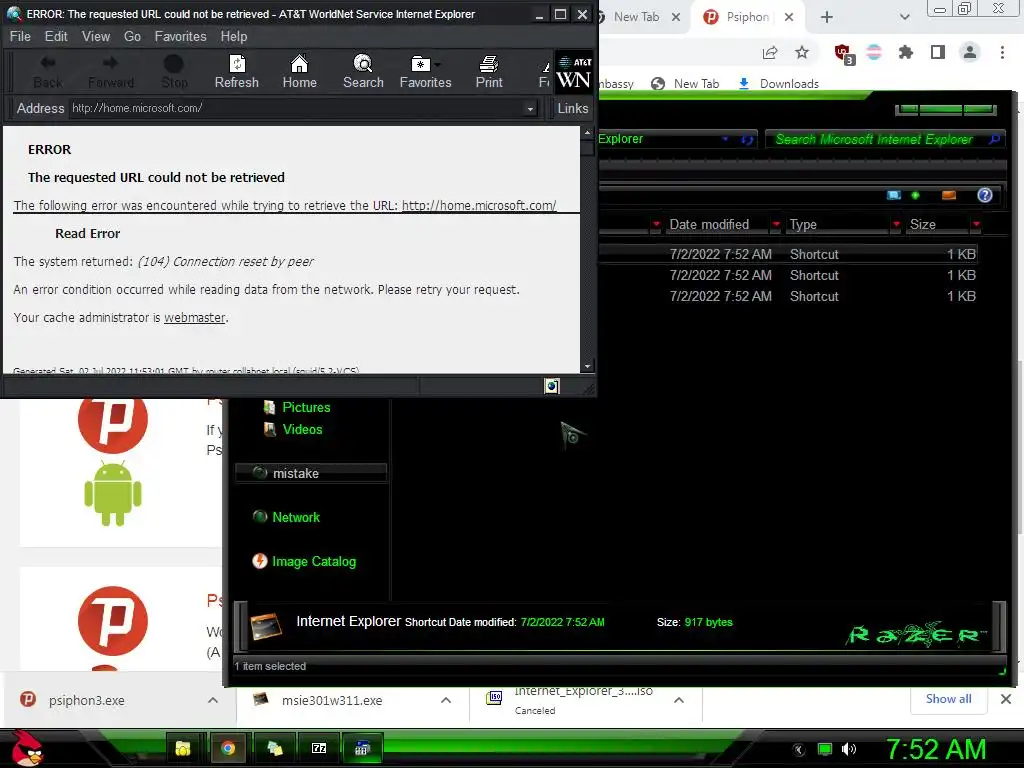Click Print in Internet Explorer toolbar
Viewport: 1024px width, 768px height.
pyautogui.click(x=488, y=72)
